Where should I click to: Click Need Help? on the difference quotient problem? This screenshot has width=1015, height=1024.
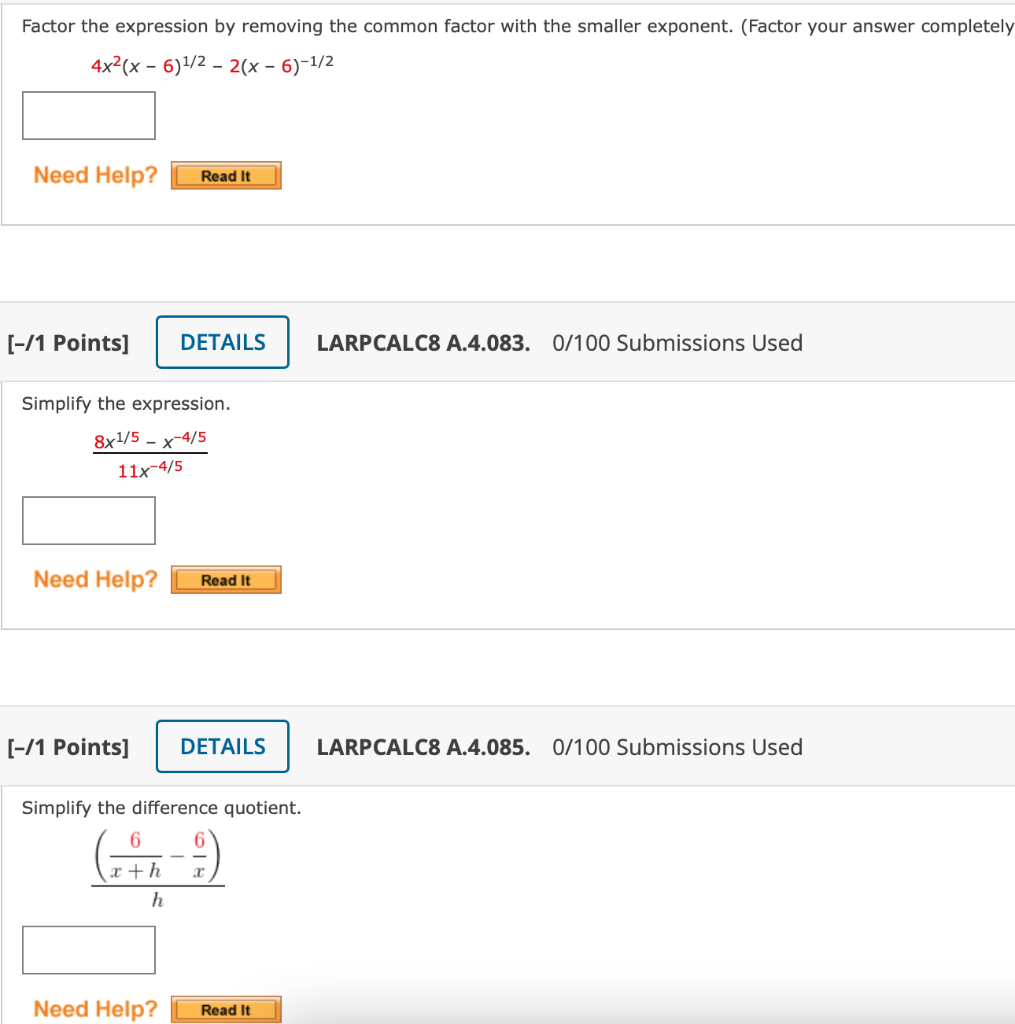(x=95, y=1009)
